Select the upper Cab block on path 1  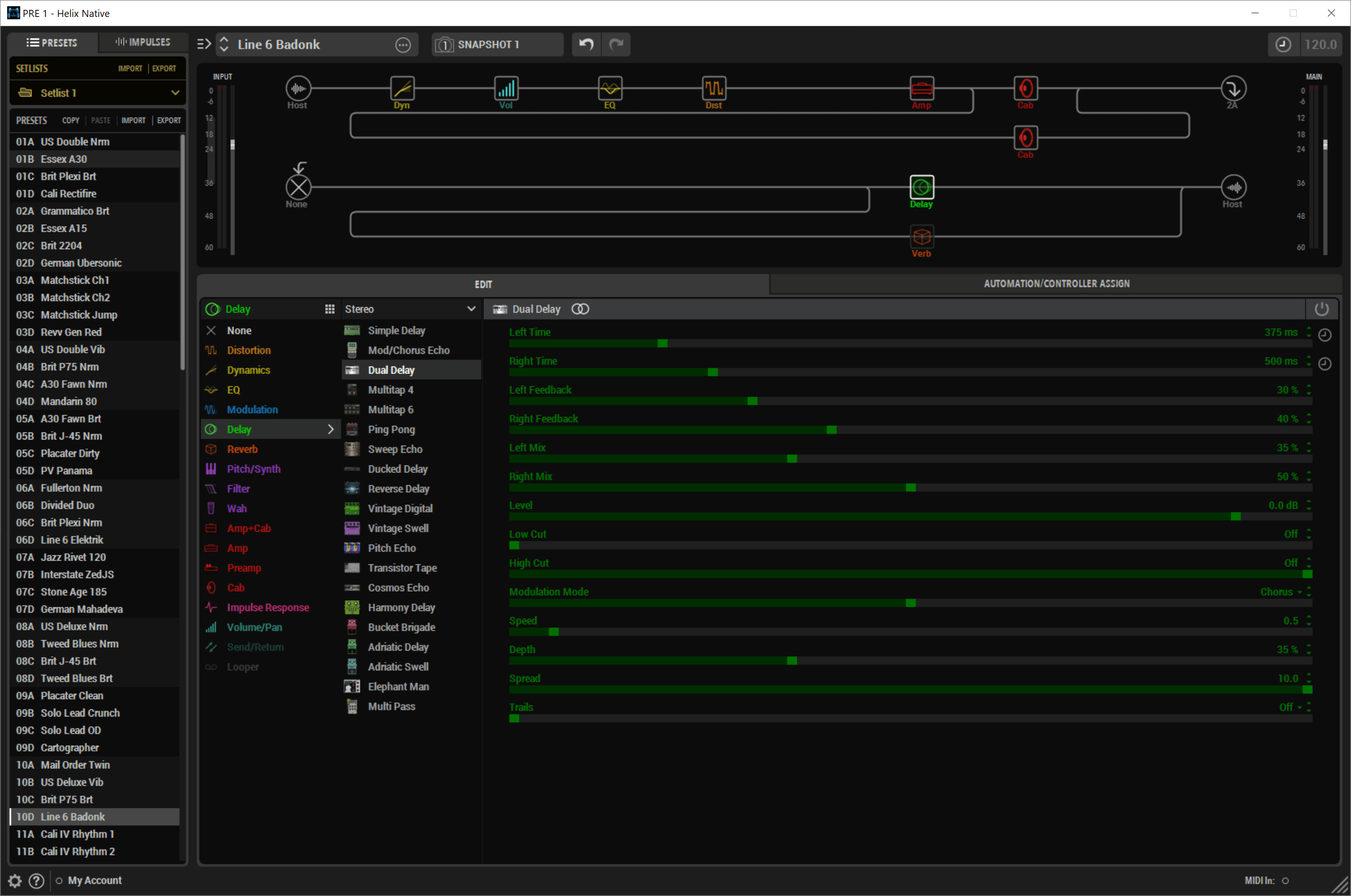click(1026, 89)
